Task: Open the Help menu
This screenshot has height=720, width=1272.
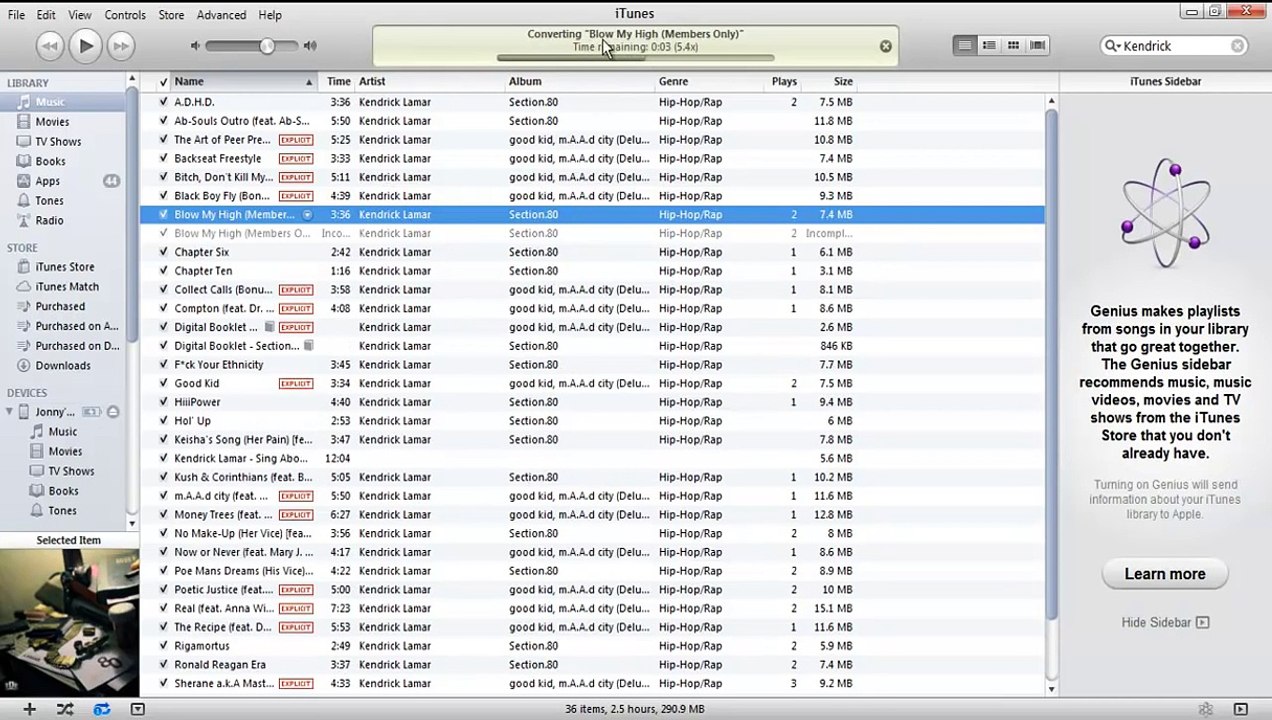Action: [x=270, y=15]
